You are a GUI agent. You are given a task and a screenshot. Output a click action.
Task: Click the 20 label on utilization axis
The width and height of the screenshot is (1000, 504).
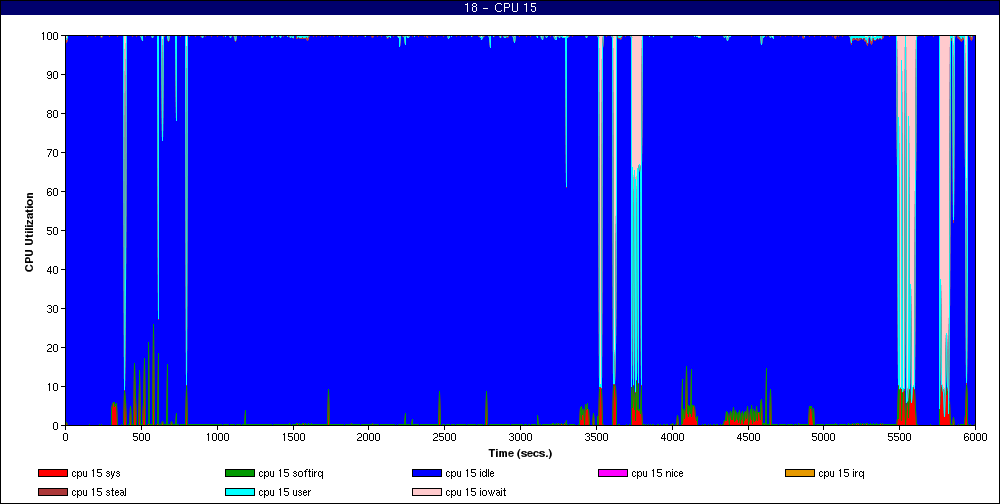(54, 348)
